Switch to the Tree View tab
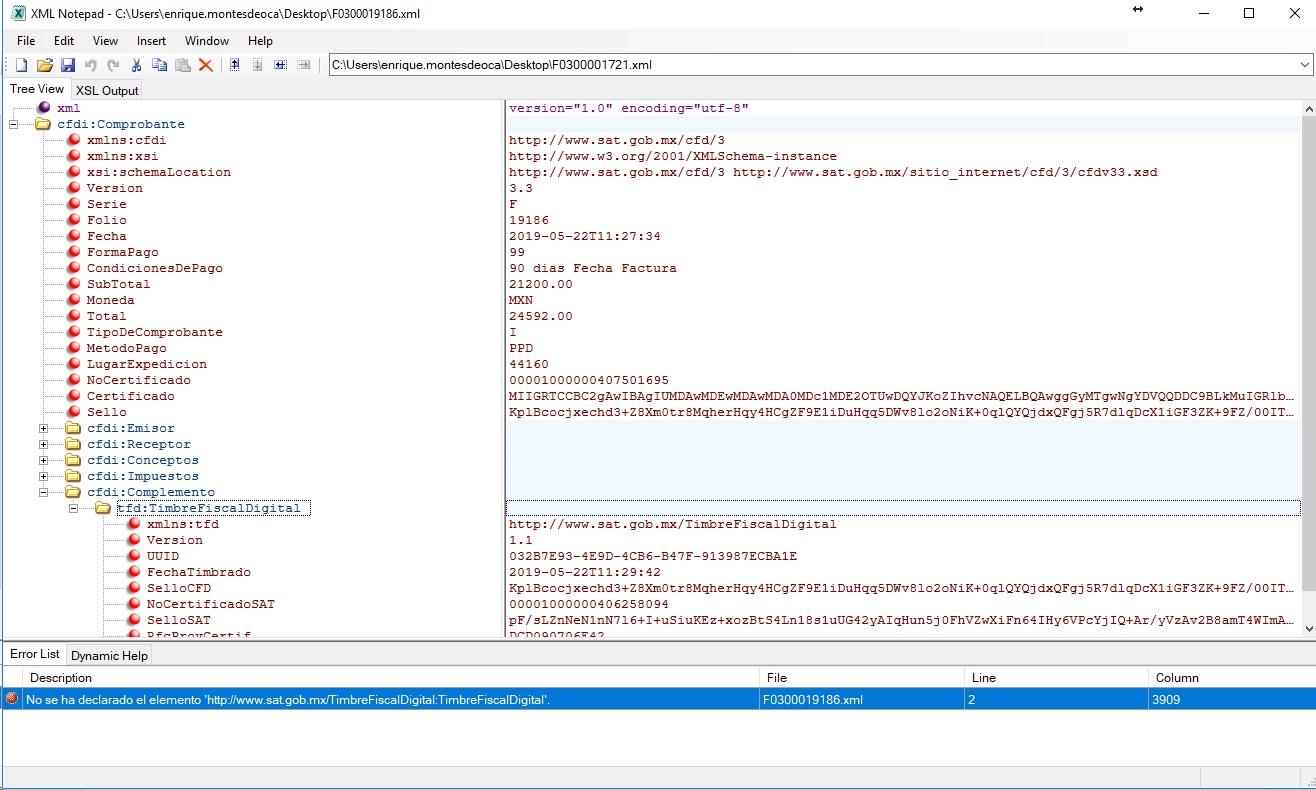 click(x=37, y=89)
